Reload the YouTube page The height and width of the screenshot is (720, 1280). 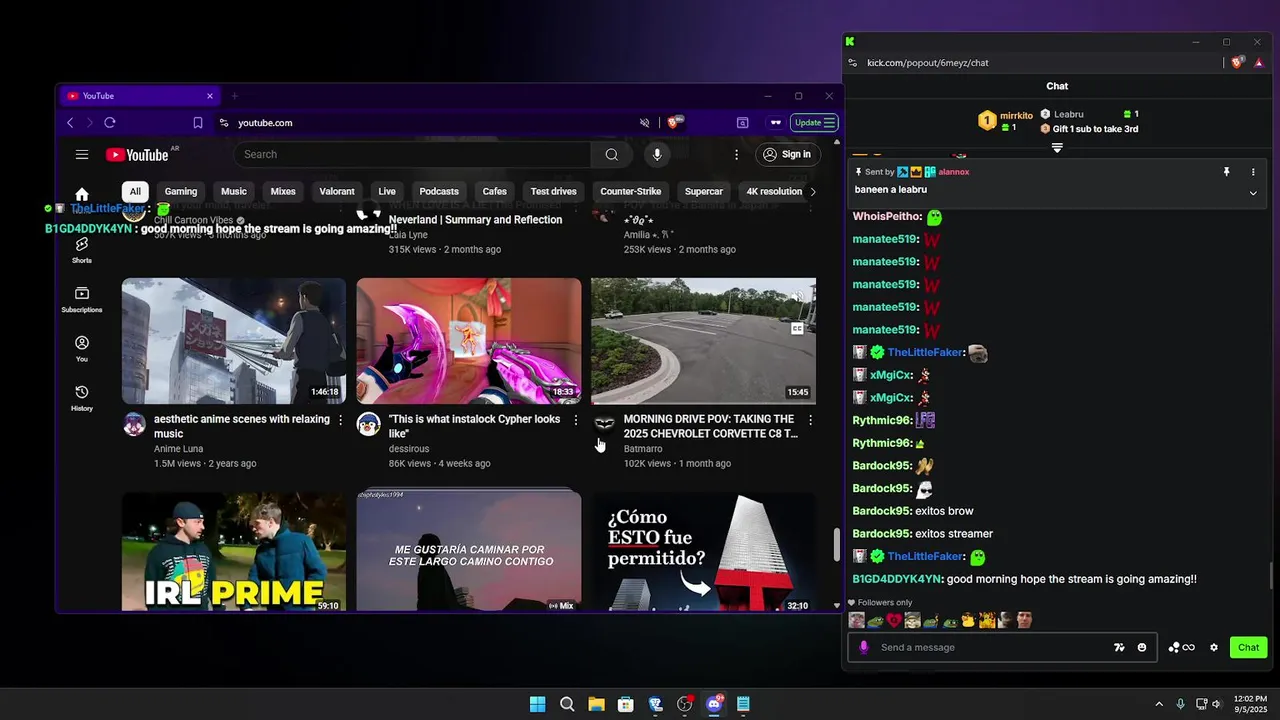[x=110, y=123]
